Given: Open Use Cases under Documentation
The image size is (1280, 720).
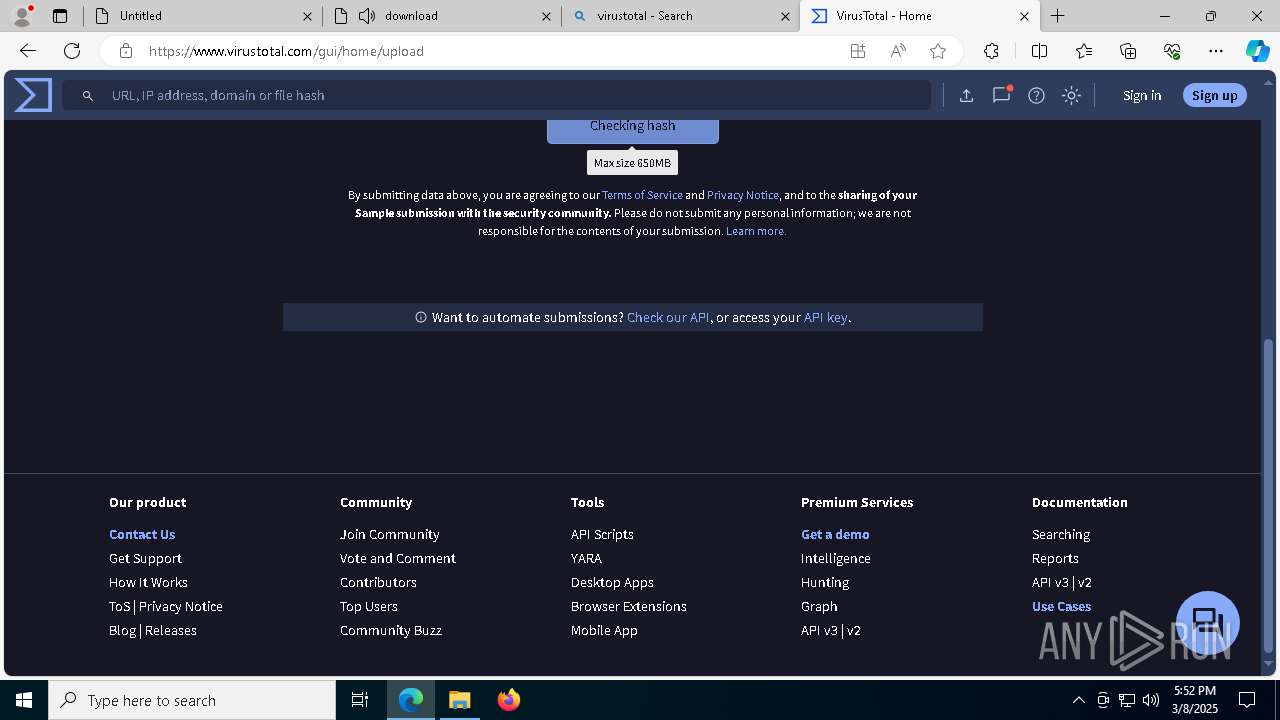Looking at the screenshot, I should (x=1061, y=606).
